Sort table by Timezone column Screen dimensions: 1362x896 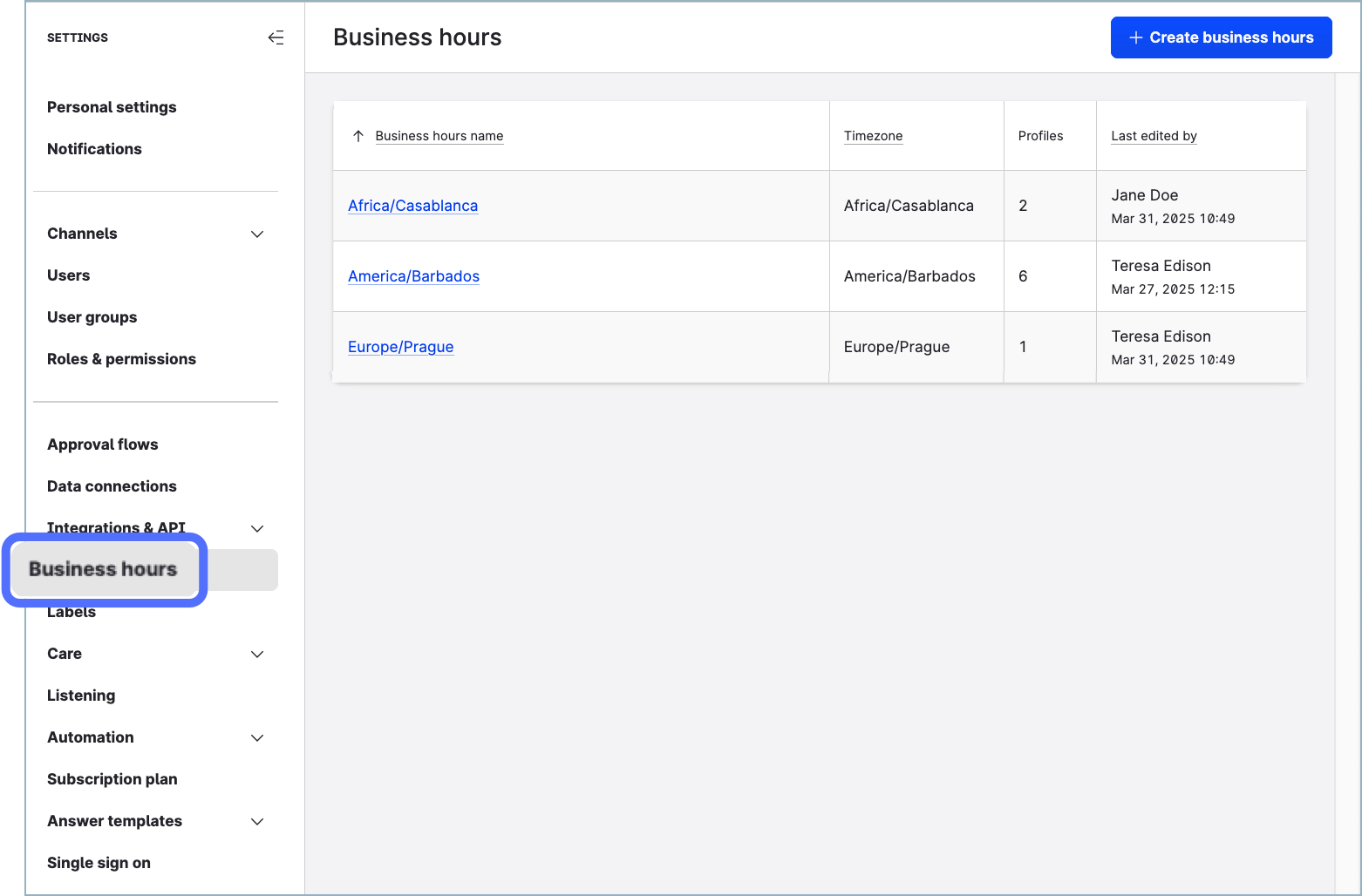click(x=873, y=136)
